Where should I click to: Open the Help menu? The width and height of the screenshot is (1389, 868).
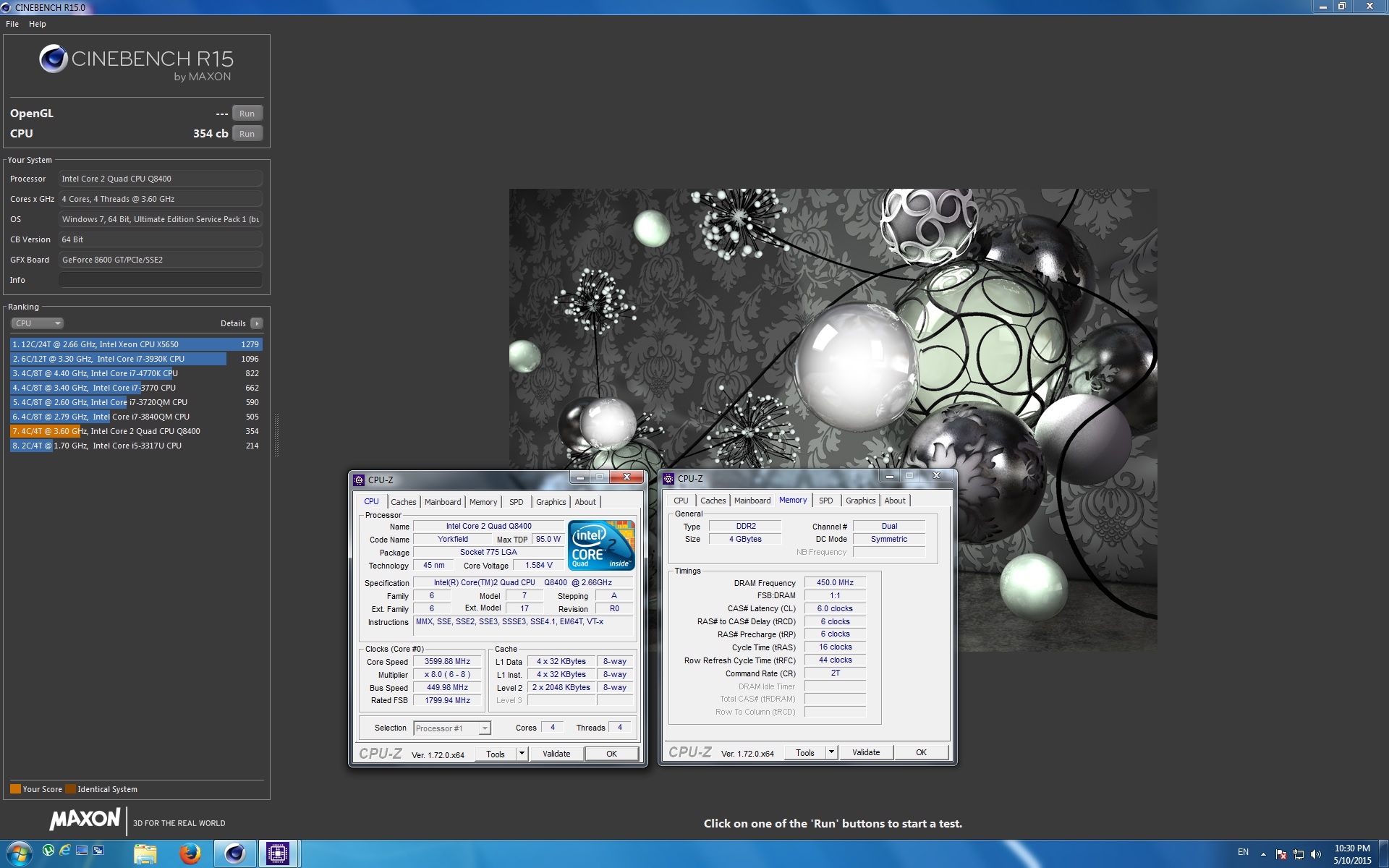click(x=38, y=24)
